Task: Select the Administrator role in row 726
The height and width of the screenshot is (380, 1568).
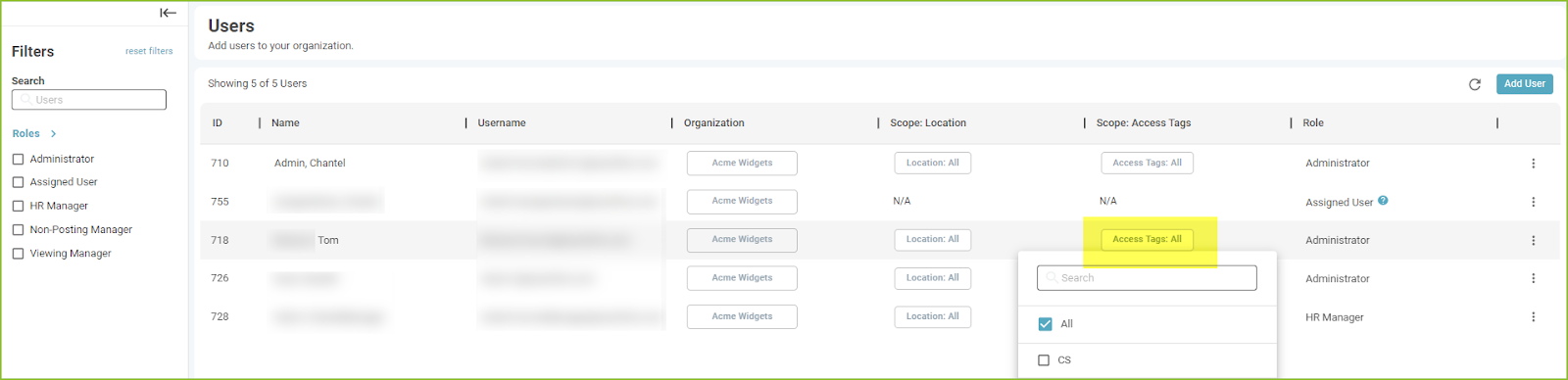Action: [1338, 279]
